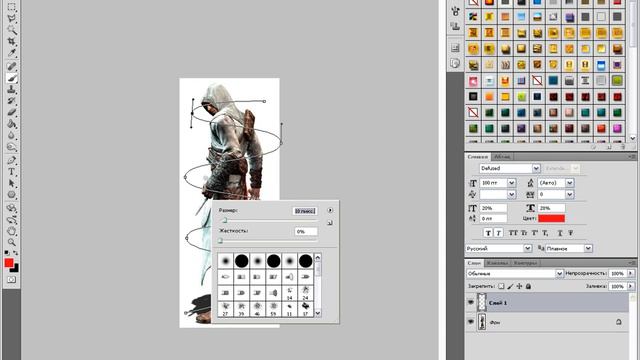Toggle Underline text style
The width and height of the screenshot is (640, 360).
point(560,233)
